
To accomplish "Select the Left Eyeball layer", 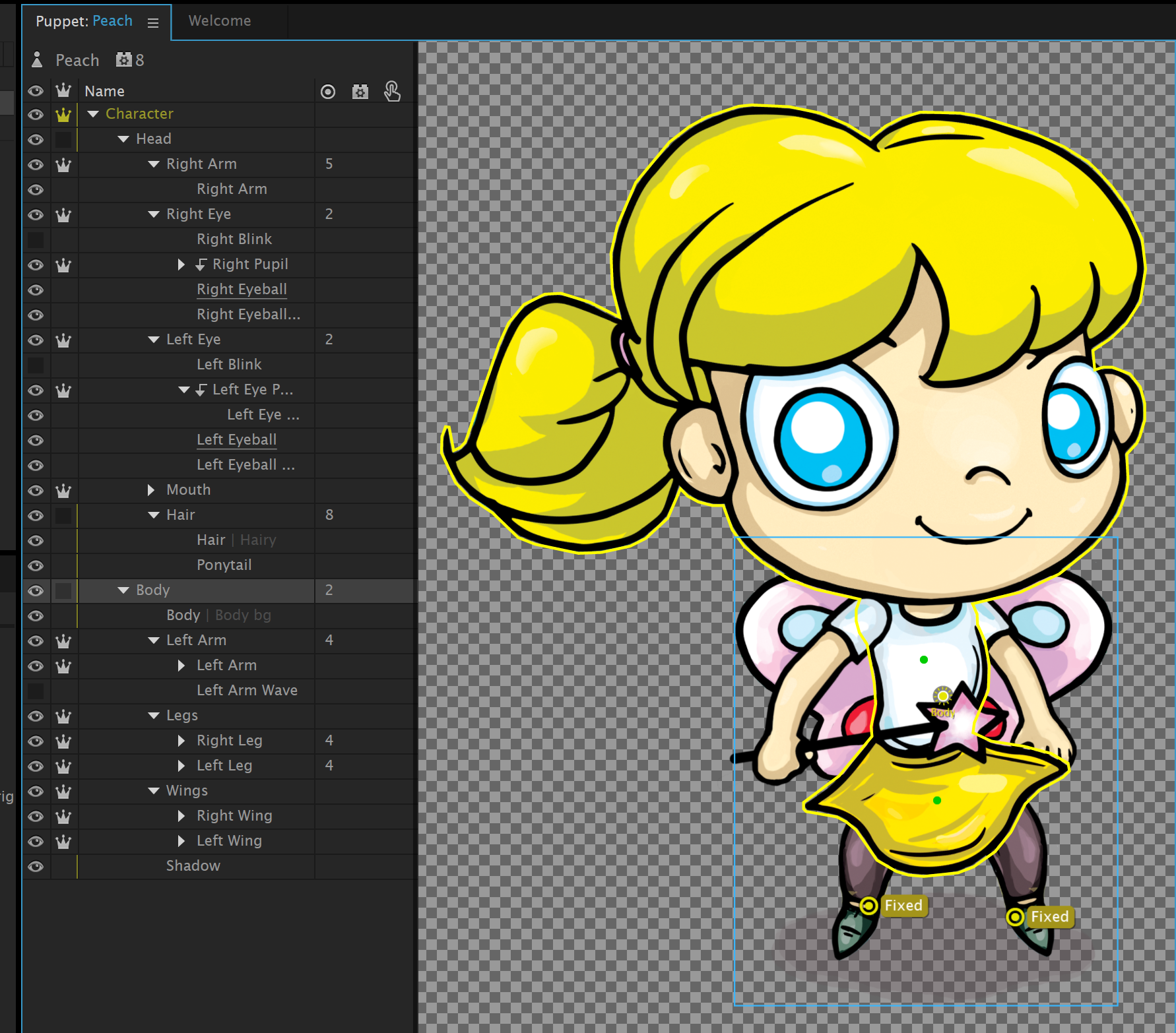I will (x=236, y=440).
